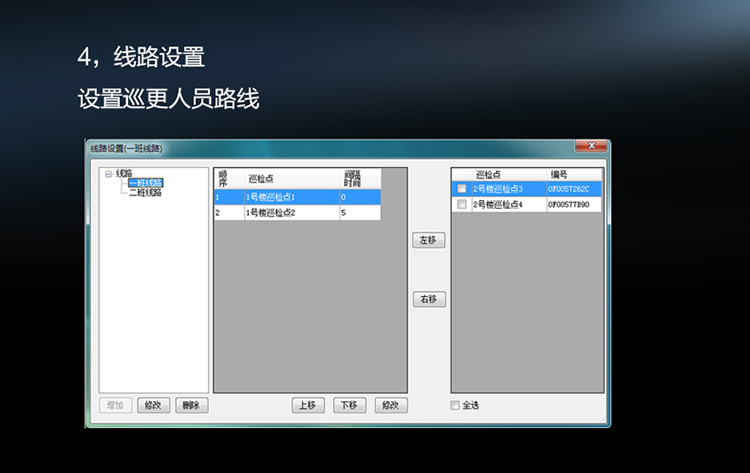Select 二班线路 in the route tree
The height and width of the screenshot is (473, 750).
coord(145,192)
